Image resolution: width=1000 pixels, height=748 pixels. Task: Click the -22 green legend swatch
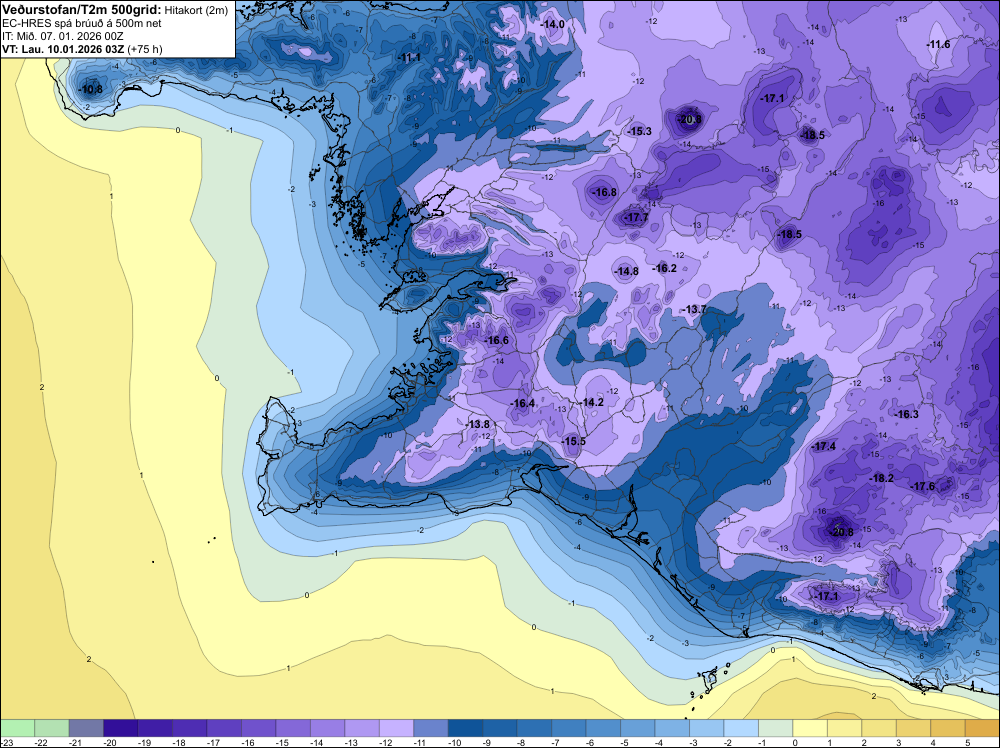click(52, 728)
